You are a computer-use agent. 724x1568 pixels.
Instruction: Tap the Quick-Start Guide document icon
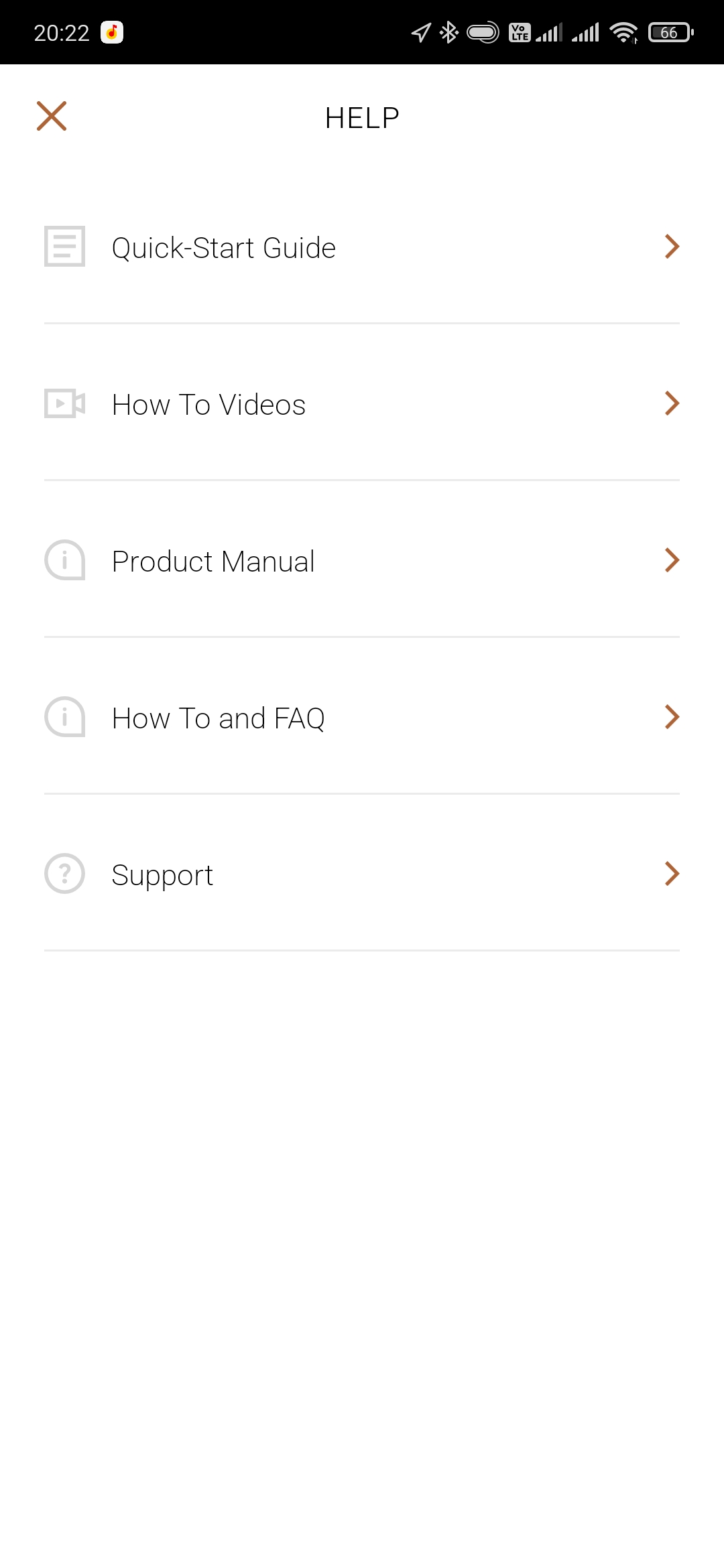[x=64, y=247]
